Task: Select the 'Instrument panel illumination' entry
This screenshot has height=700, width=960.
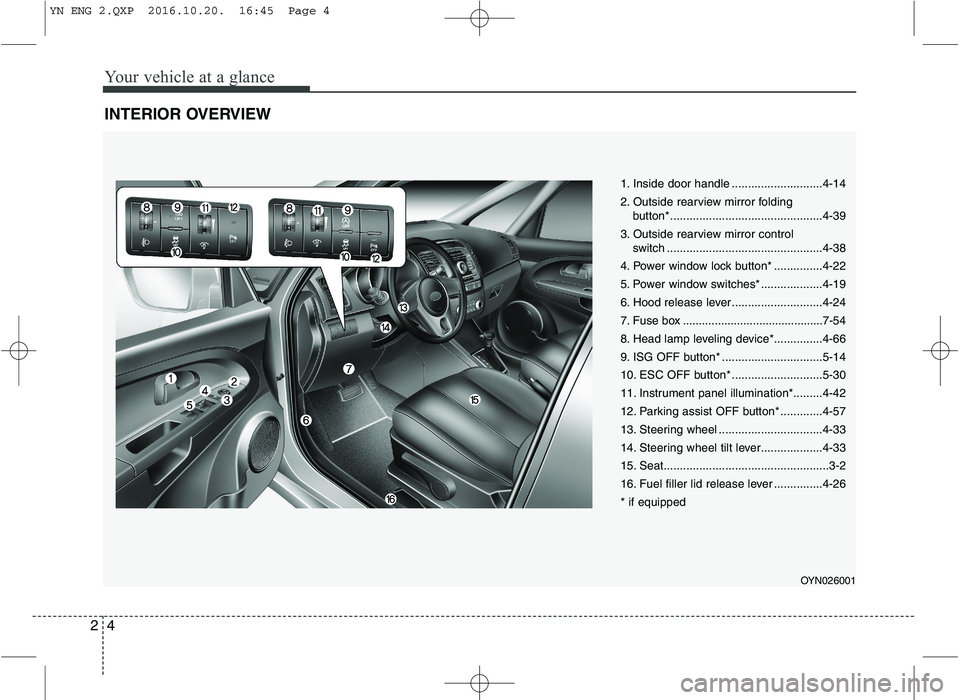Action: 733,393
